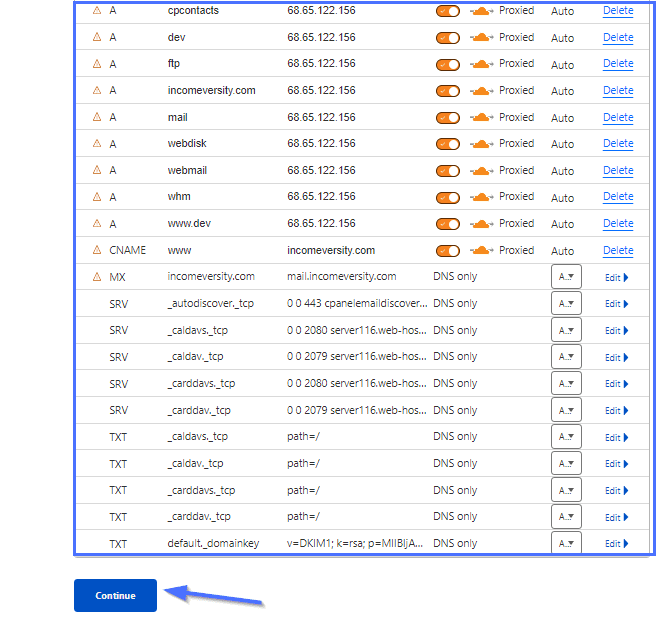Open the TTL dropdown for TXT _carddavs._tcp
The image size is (672, 620).
pyautogui.click(x=566, y=490)
